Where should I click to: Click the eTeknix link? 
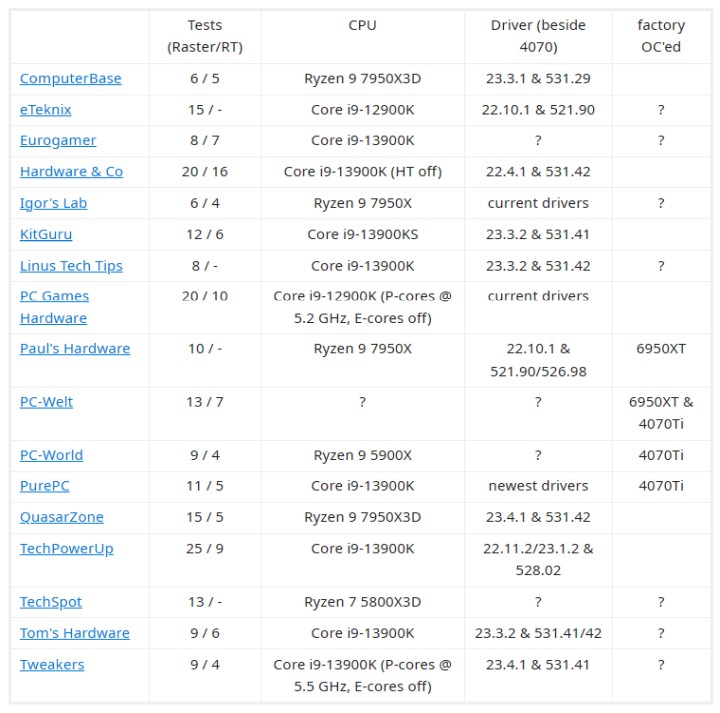click(46, 110)
